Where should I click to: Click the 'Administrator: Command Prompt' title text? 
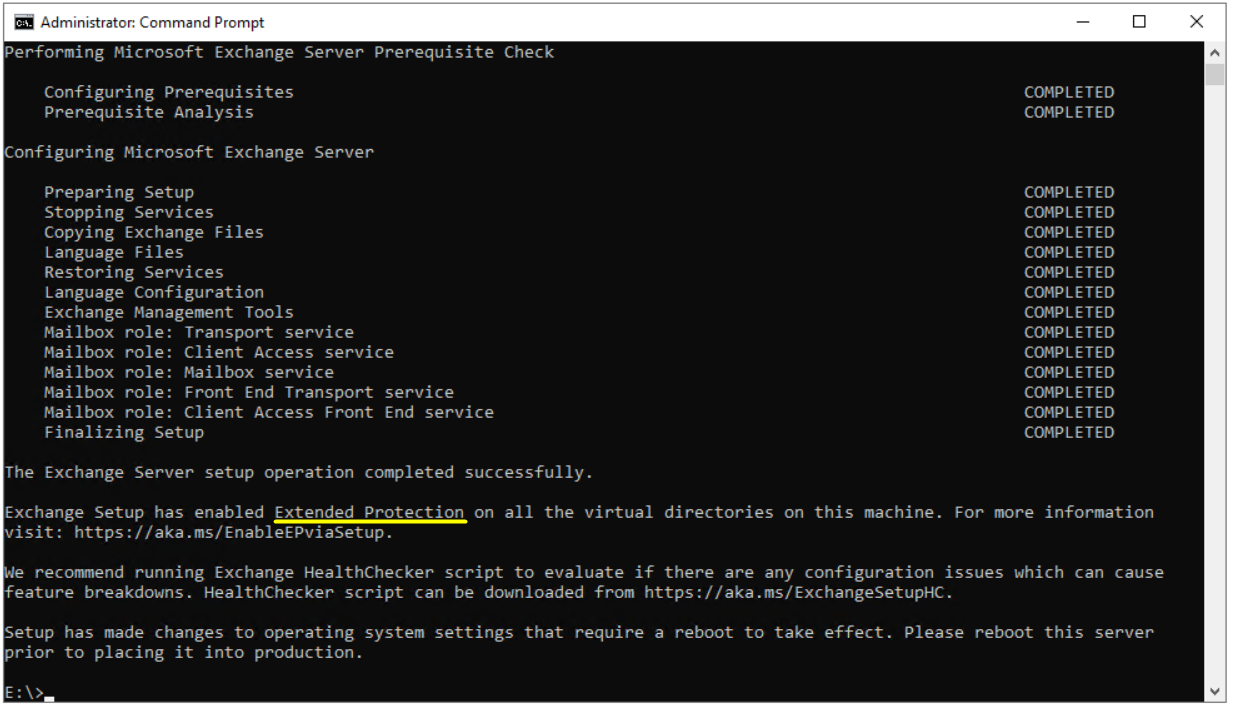point(151,22)
